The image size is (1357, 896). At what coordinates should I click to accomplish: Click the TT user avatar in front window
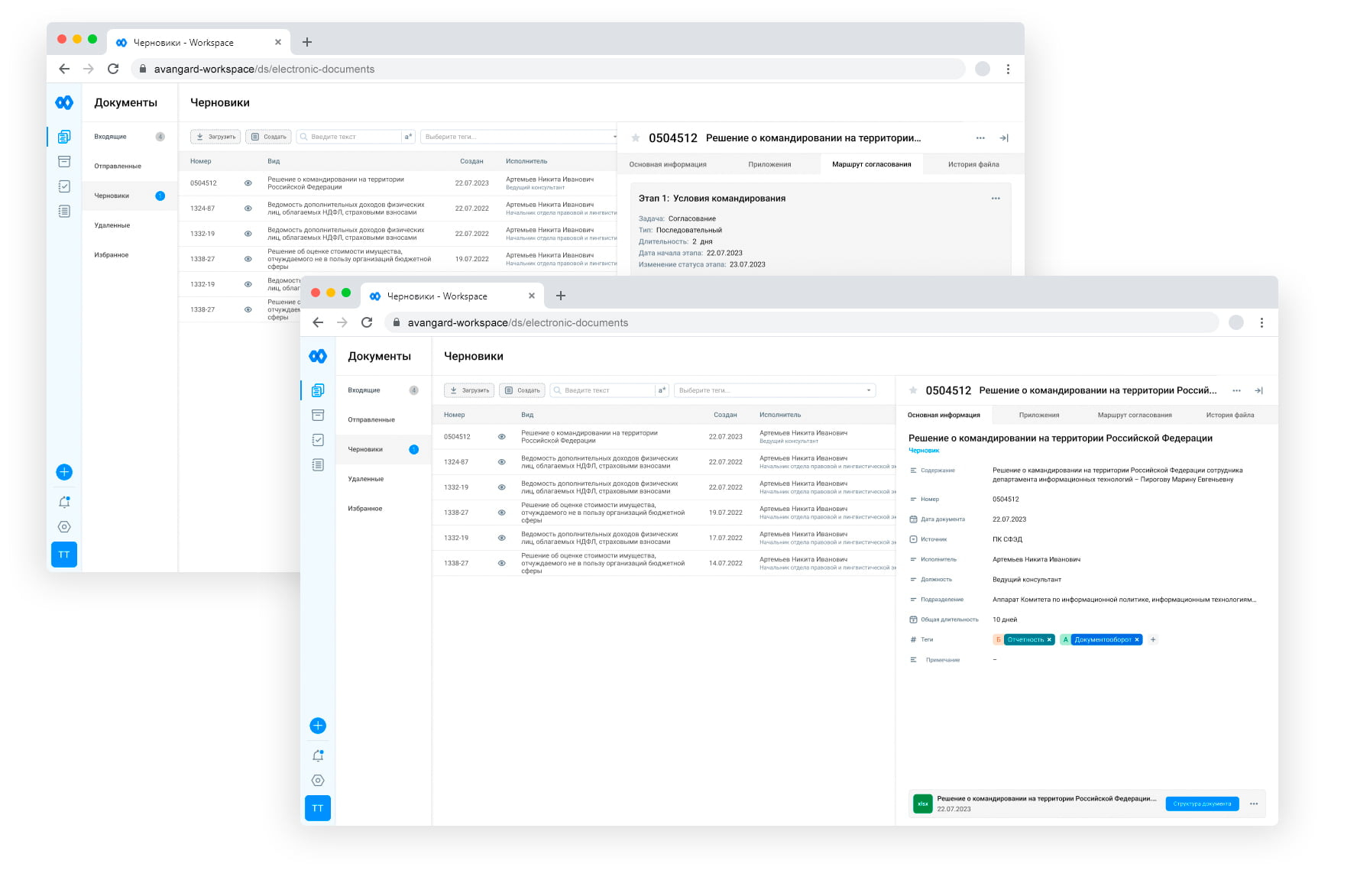click(318, 808)
